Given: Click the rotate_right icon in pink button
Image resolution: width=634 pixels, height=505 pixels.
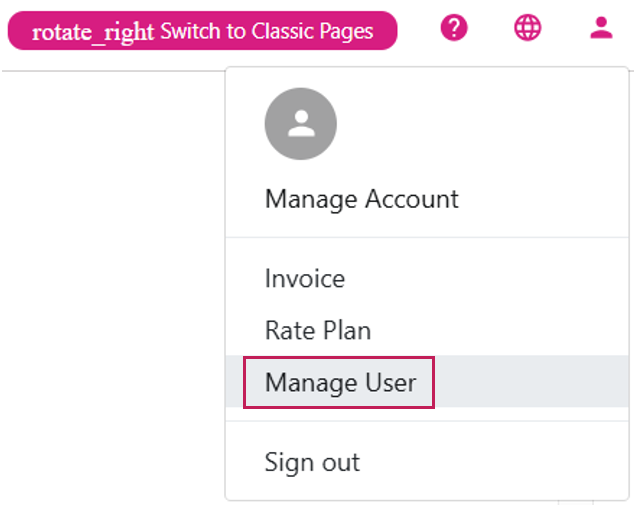Looking at the screenshot, I should tap(93, 32).
